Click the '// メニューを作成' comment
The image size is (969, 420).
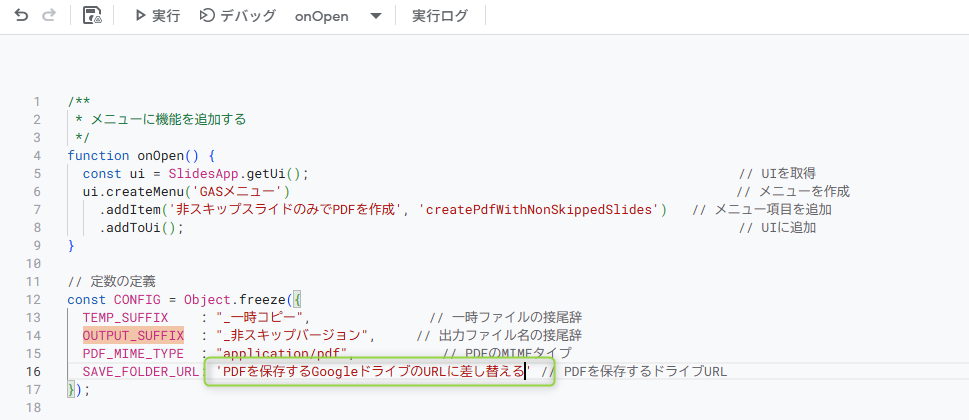[x=793, y=191]
